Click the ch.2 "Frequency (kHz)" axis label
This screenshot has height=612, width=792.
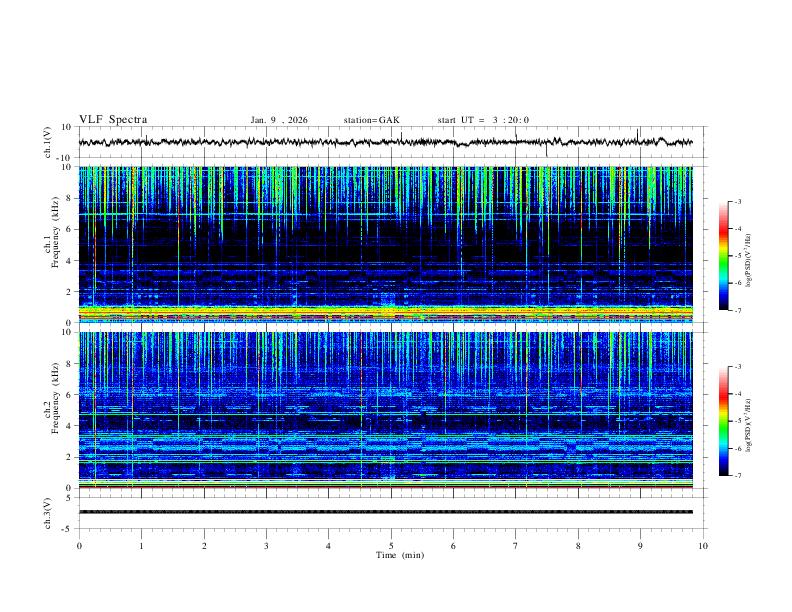coord(56,398)
